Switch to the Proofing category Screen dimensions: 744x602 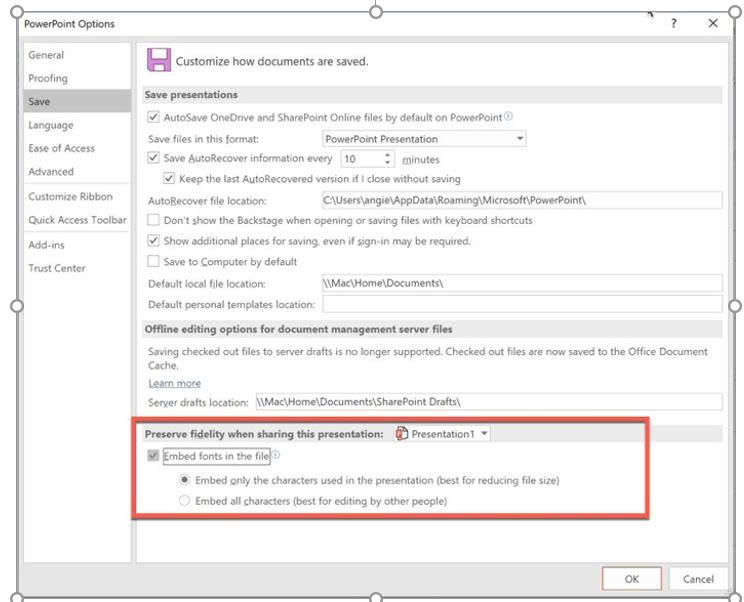click(x=48, y=78)
